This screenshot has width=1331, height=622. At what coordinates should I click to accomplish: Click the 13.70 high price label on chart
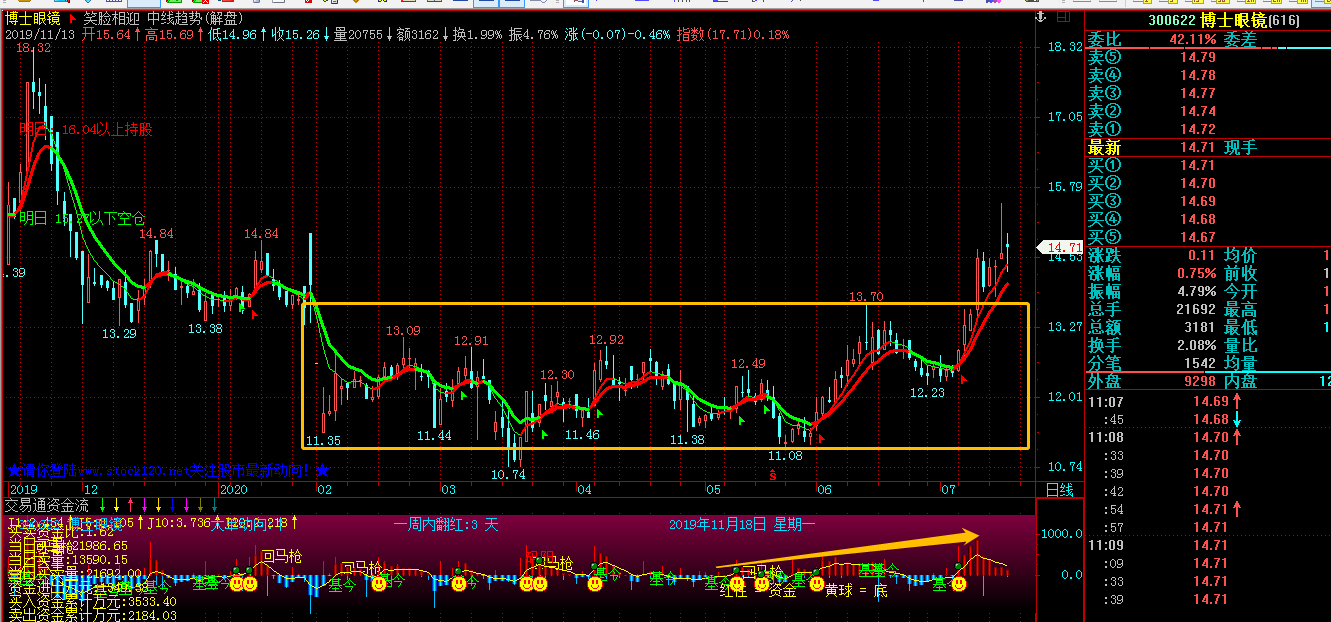pyautogui.click(x=866, y=297)
